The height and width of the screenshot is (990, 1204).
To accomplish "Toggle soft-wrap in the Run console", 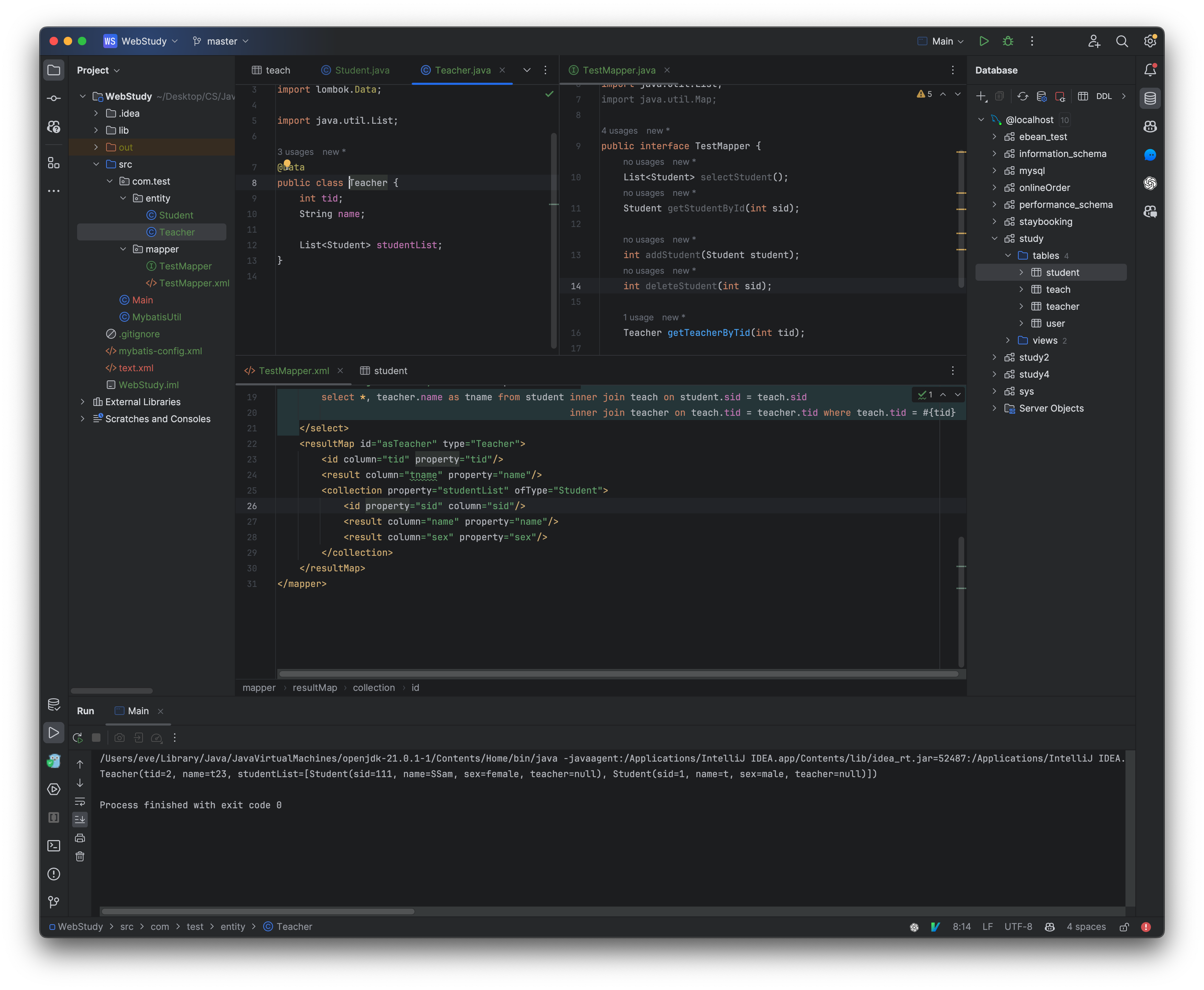I will tap(80, 802).
